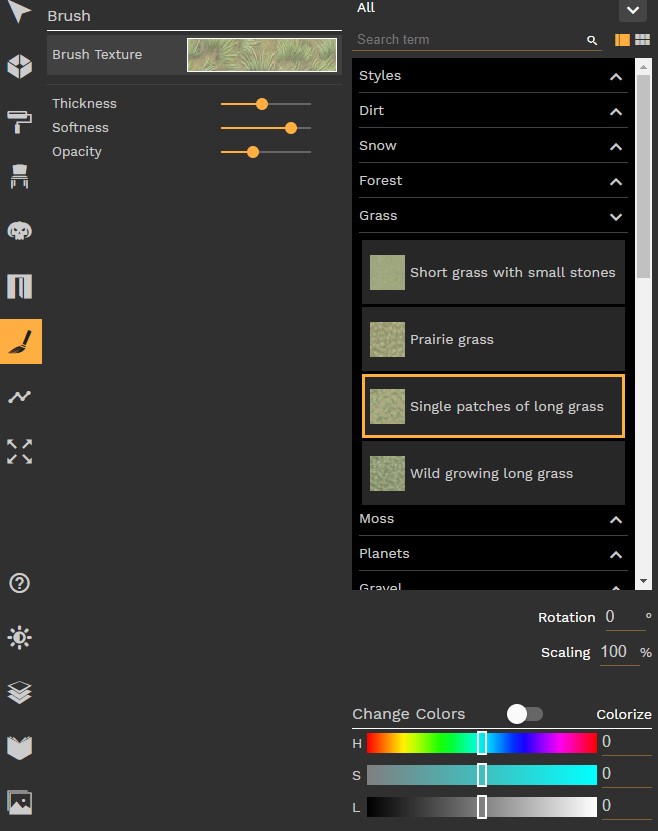Select the paint roller tool
Viewport: 658px width, 831px height.
coord(20,122)
